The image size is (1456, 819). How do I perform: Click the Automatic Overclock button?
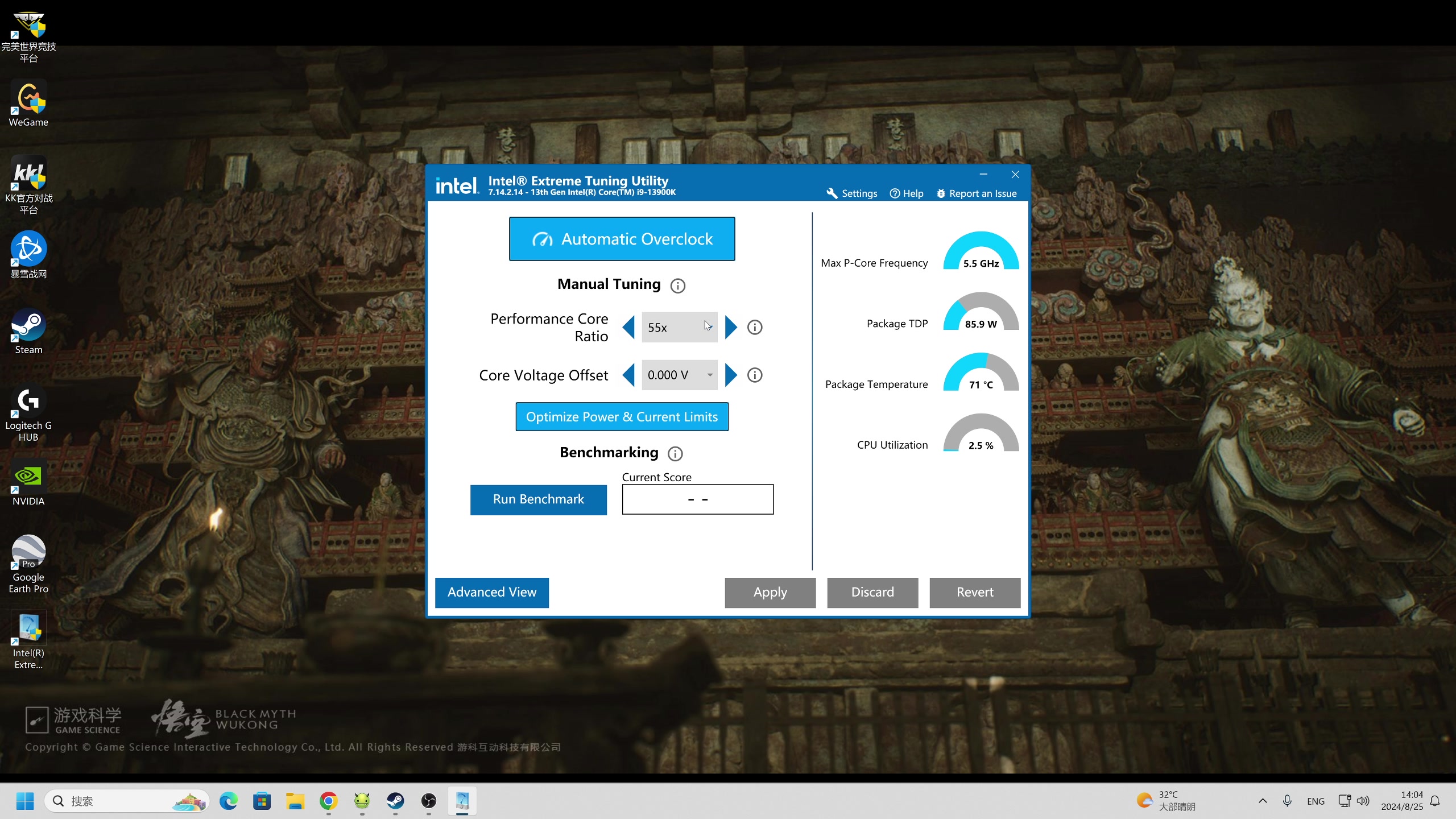622,239
